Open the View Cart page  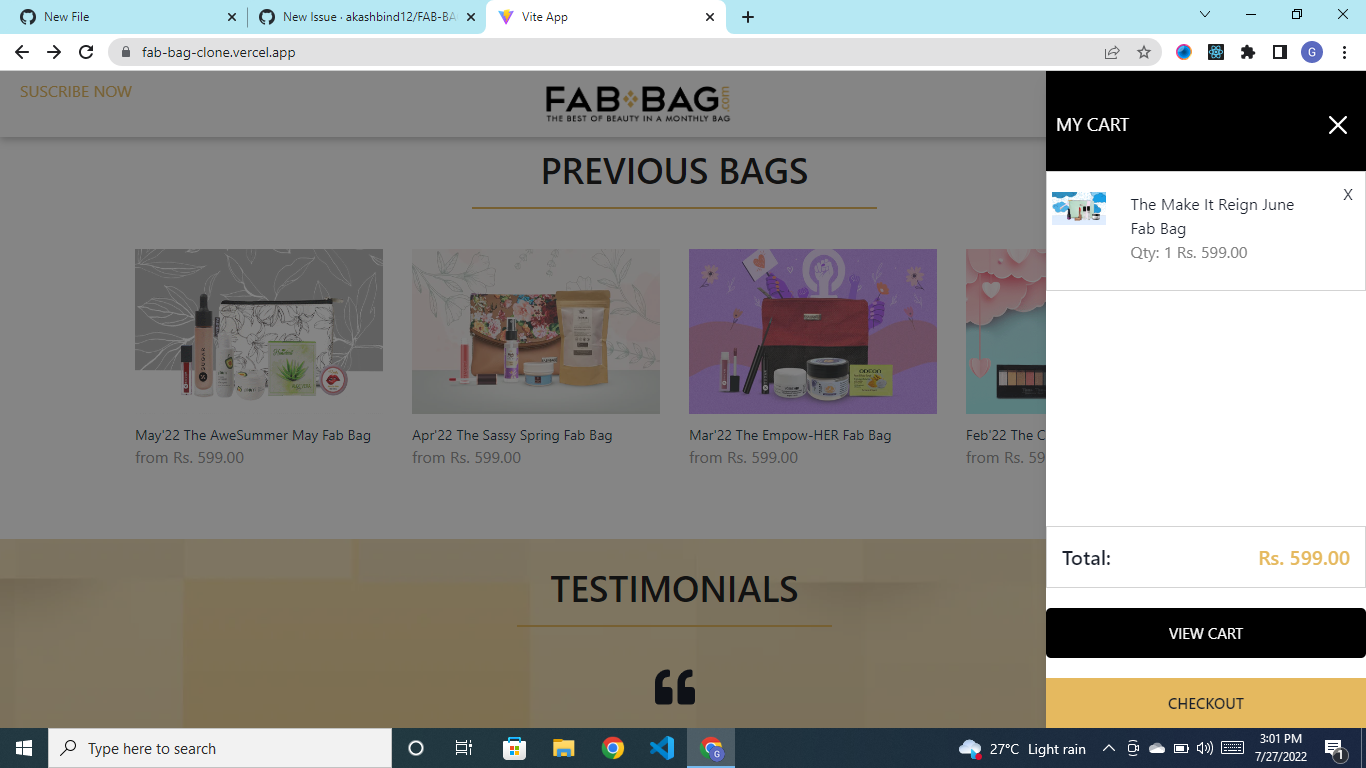click(x=1205, y=633)
